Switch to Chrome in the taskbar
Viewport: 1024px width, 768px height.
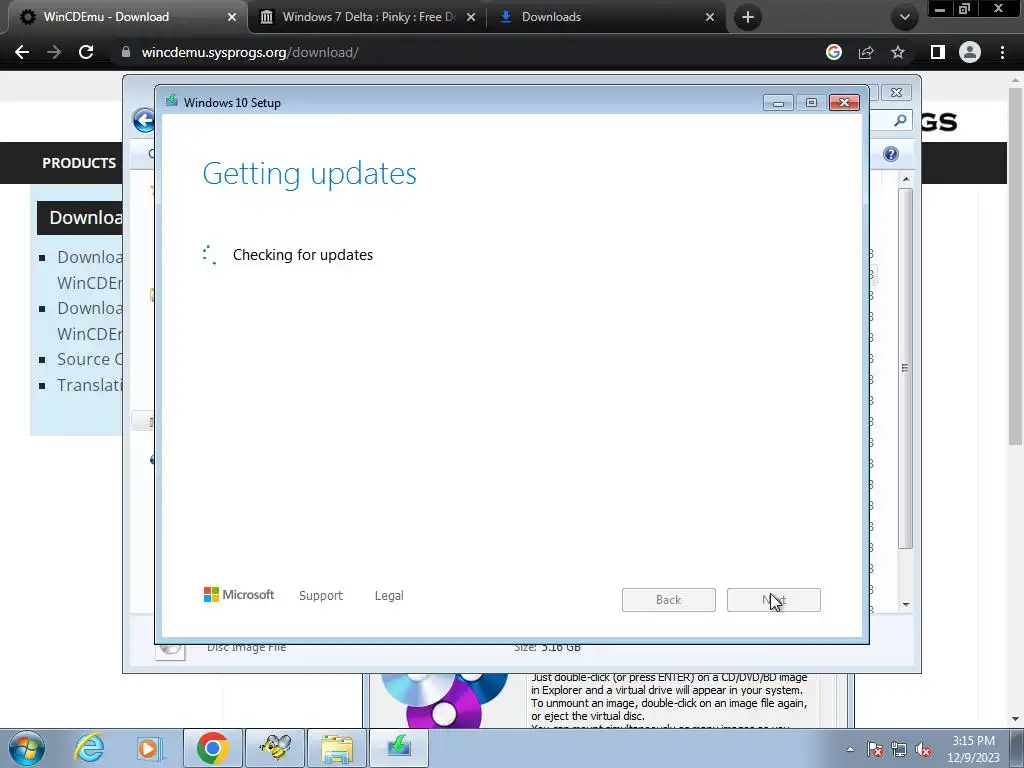pos(212,748)
